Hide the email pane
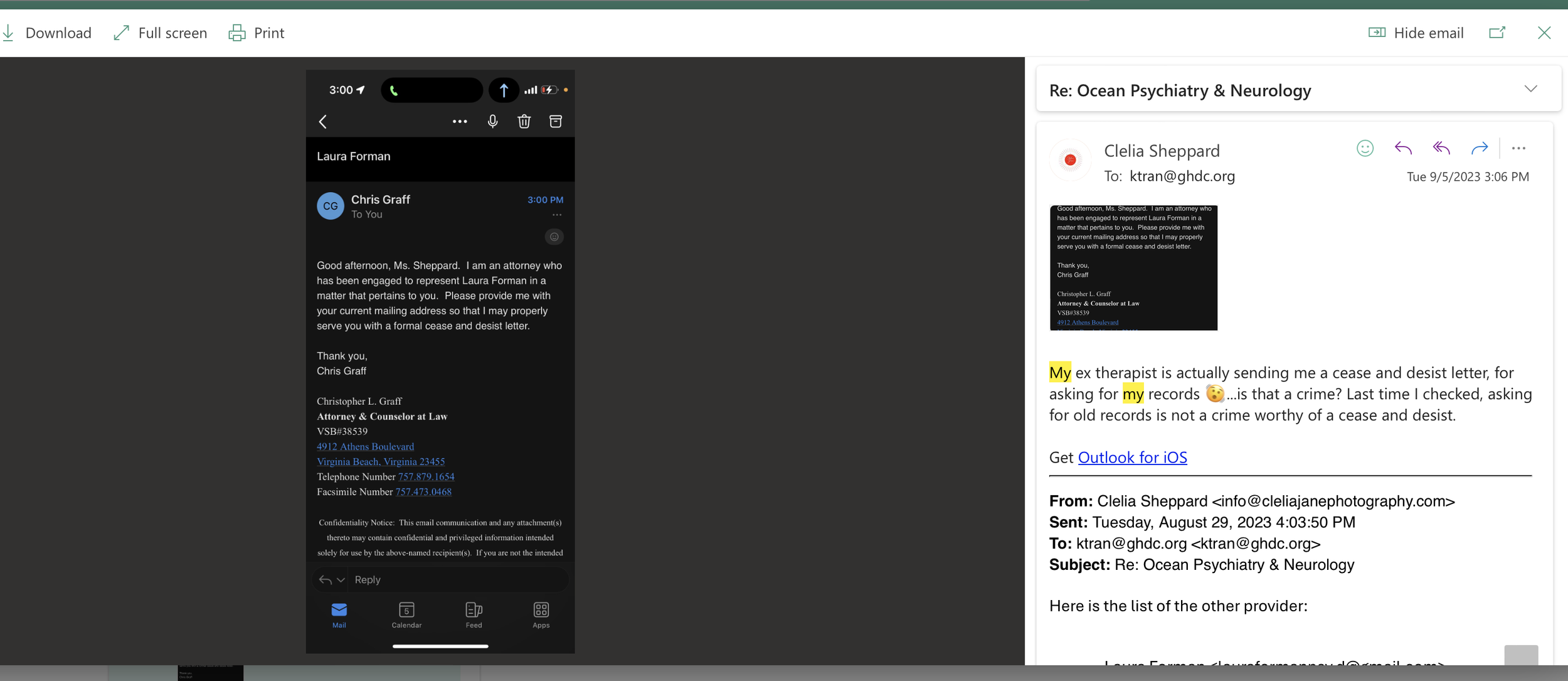This screenshot has width=1568, height=681. (x=1416, y=33)
